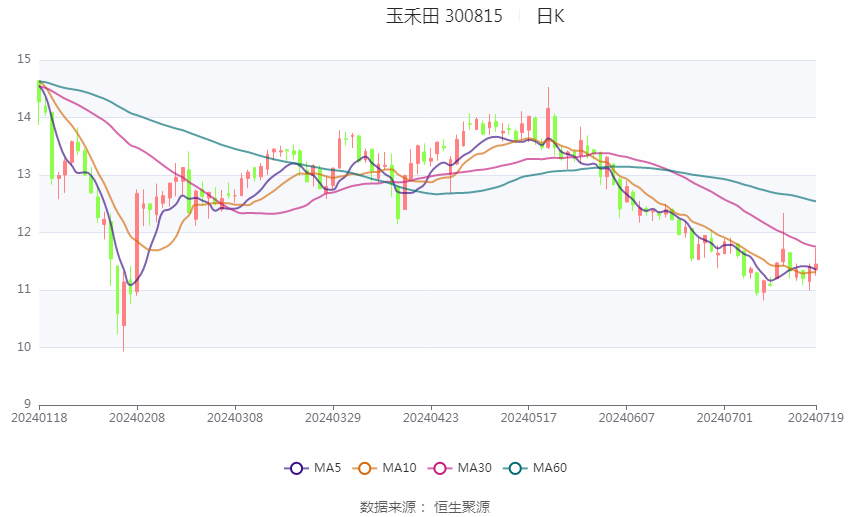Click the 15 price axis label

[x=24, y=59]
